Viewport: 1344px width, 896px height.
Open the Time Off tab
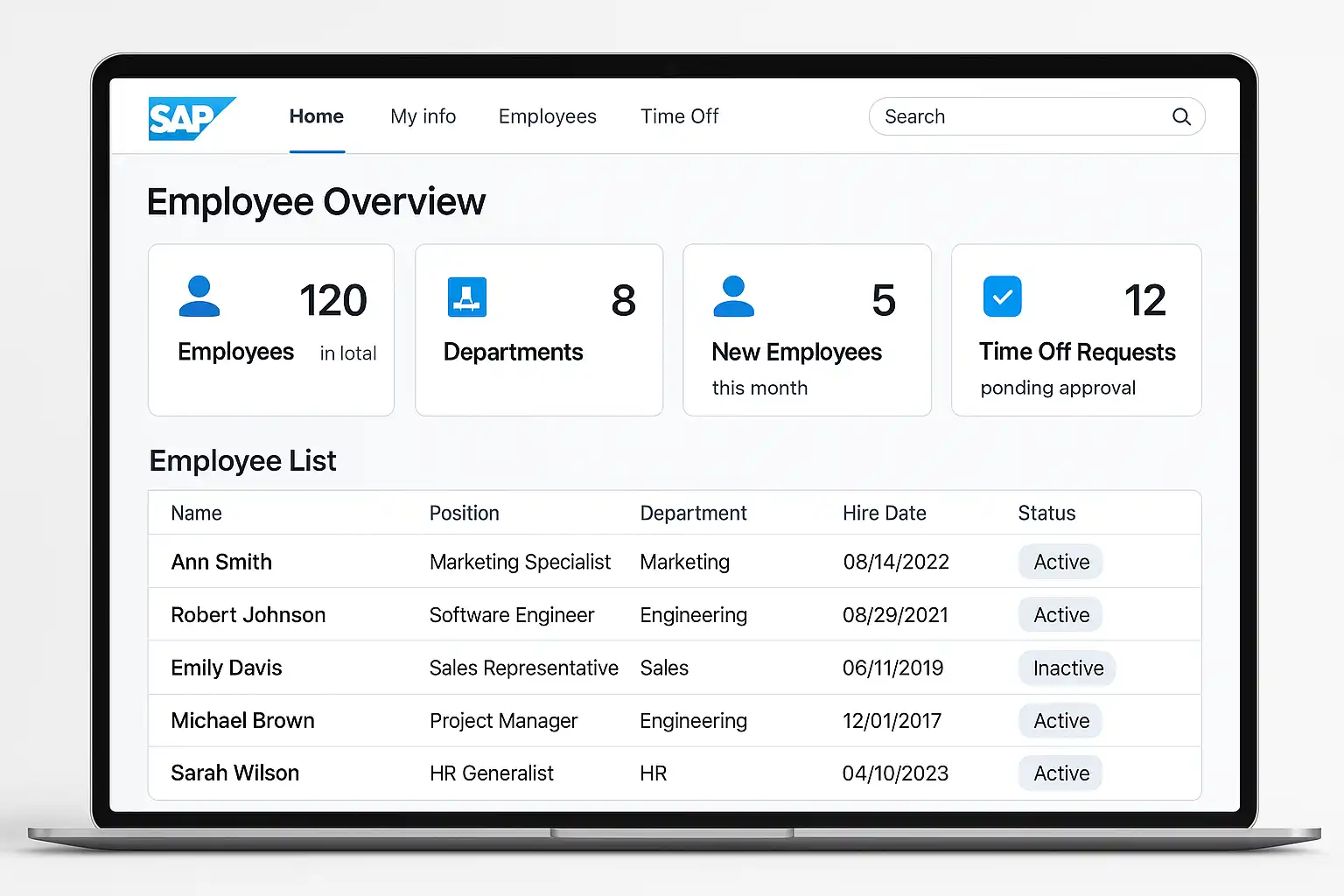[x=679, y=116]
